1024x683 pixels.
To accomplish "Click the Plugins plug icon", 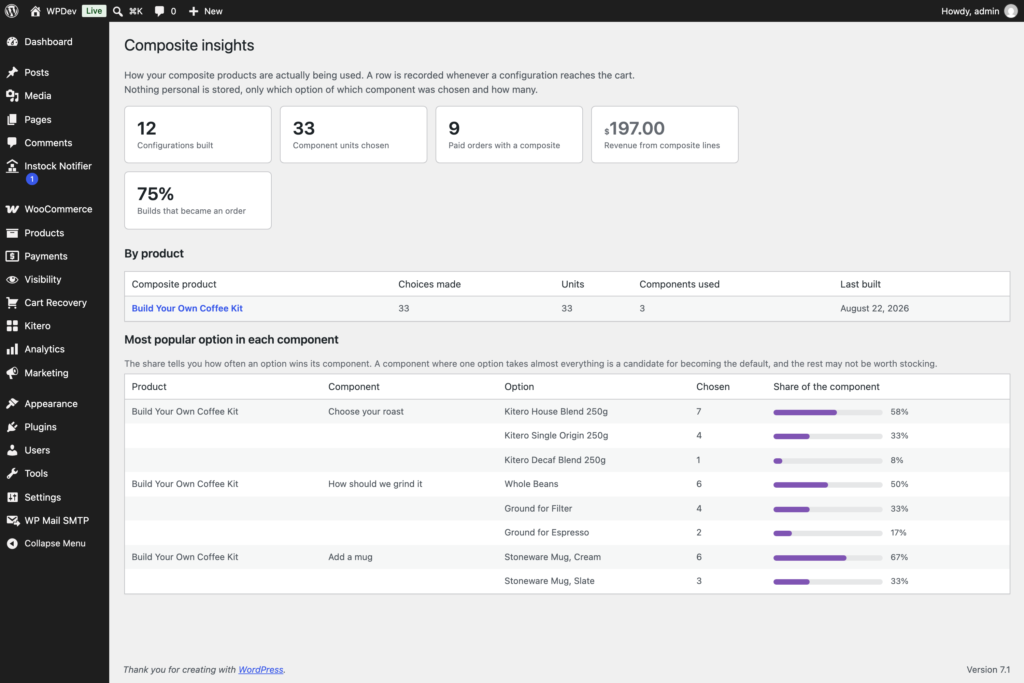I will tap(12, 427).
